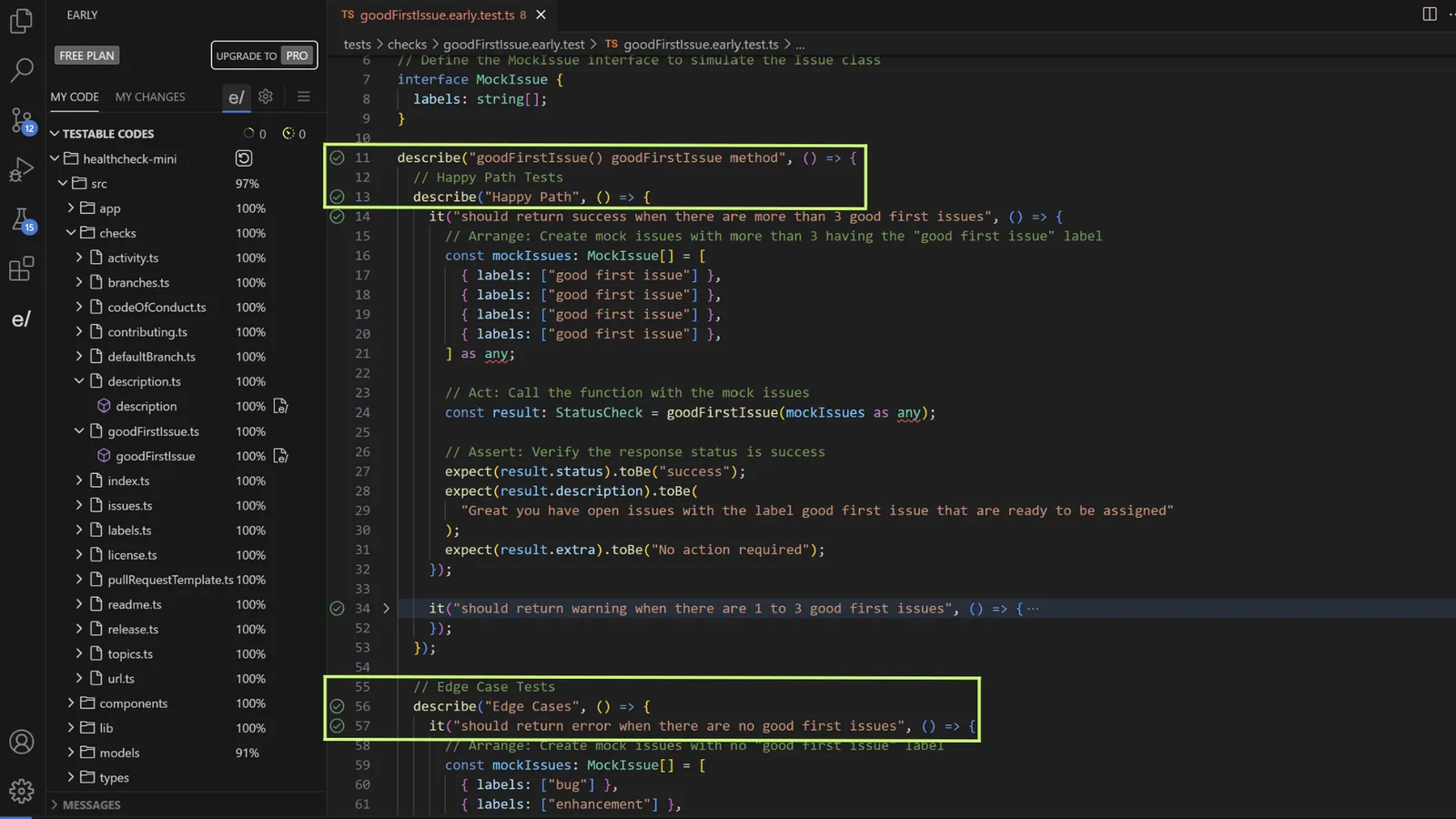Collapse the src folder
This screenshot has width=1456, height=819.
63,183
